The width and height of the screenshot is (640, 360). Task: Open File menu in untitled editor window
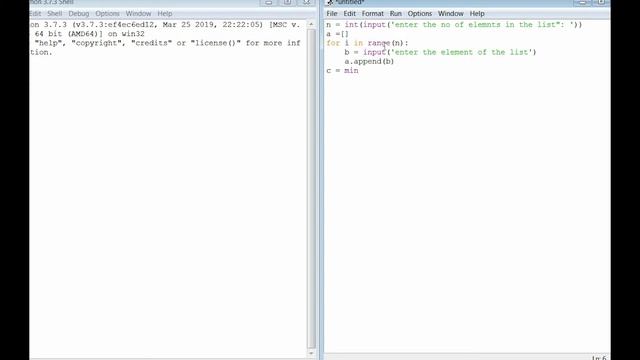tap(331, 13)
